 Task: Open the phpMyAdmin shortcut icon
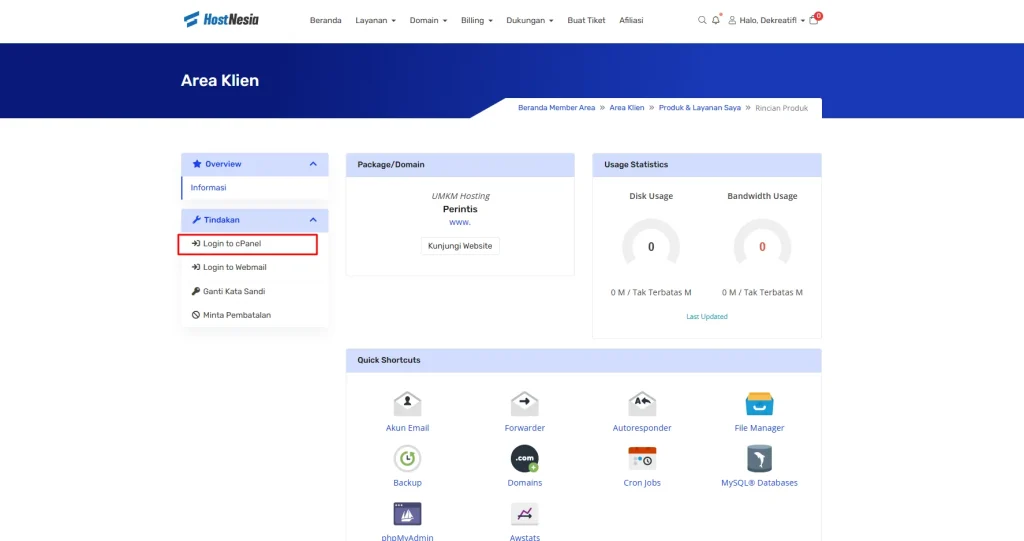coord(407,514)
